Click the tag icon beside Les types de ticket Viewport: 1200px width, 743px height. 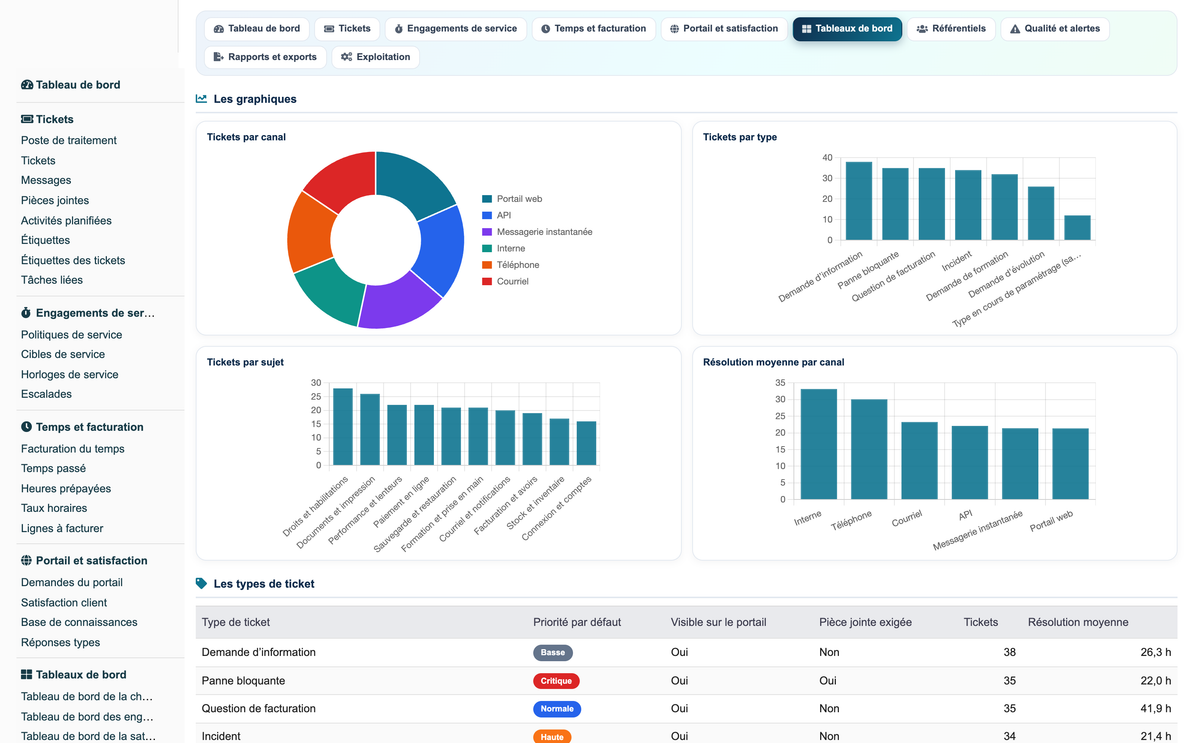(x=202, y=583)
